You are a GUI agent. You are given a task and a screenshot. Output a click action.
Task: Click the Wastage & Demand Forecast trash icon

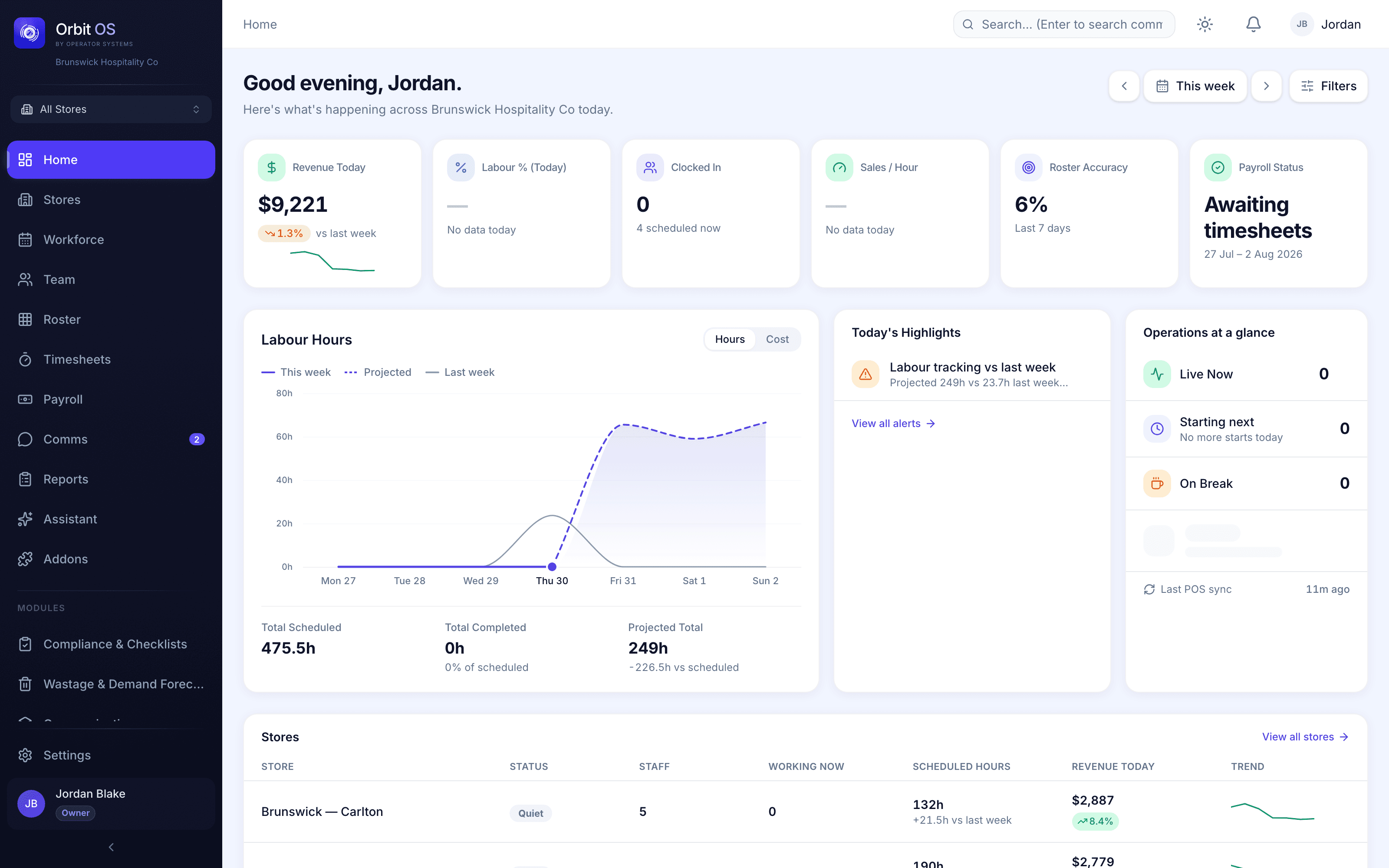tap(25, 684)
